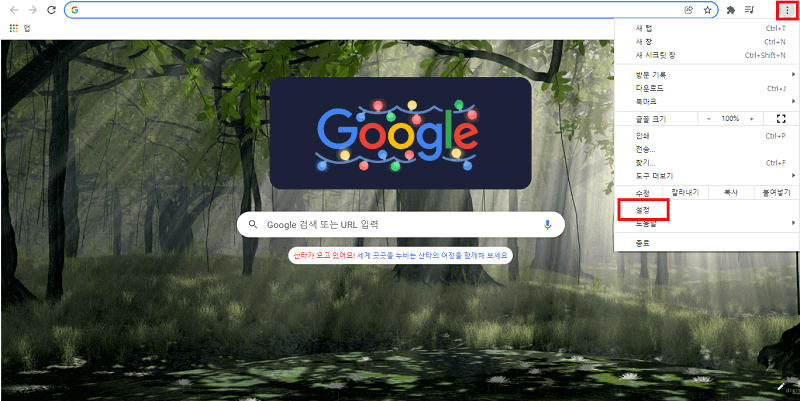Viewport: 800px width, 401px height.
Task: Expand the 도구 더보기 submenu
Action: tap(707, 176)
